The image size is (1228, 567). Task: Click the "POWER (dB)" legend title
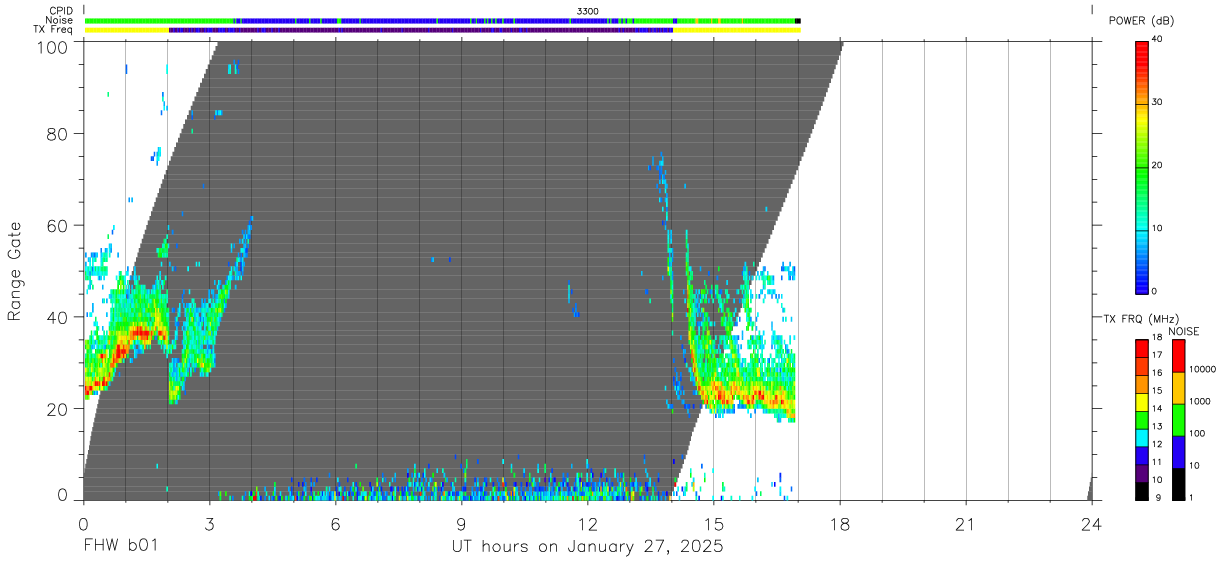coord(1141,21)
